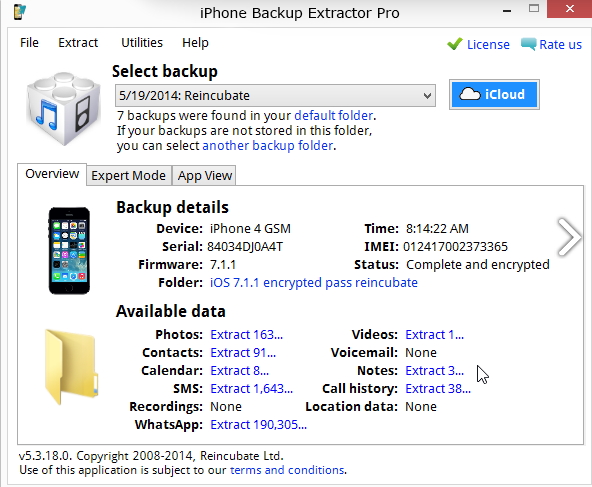Click the time value 8:14:22 AM
Screen dimensions: 592x487
(x=437, y=229)
